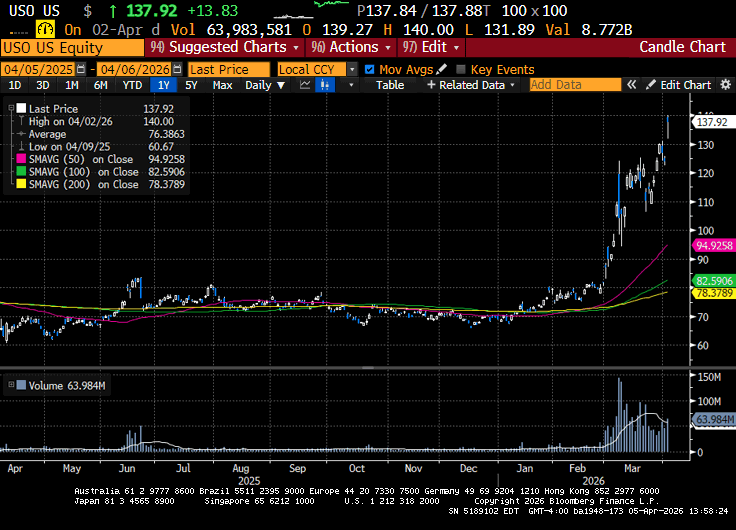Expand the Daily periodicity dropdown
This screenshot has height=530, width=736.
pos(264,85)
